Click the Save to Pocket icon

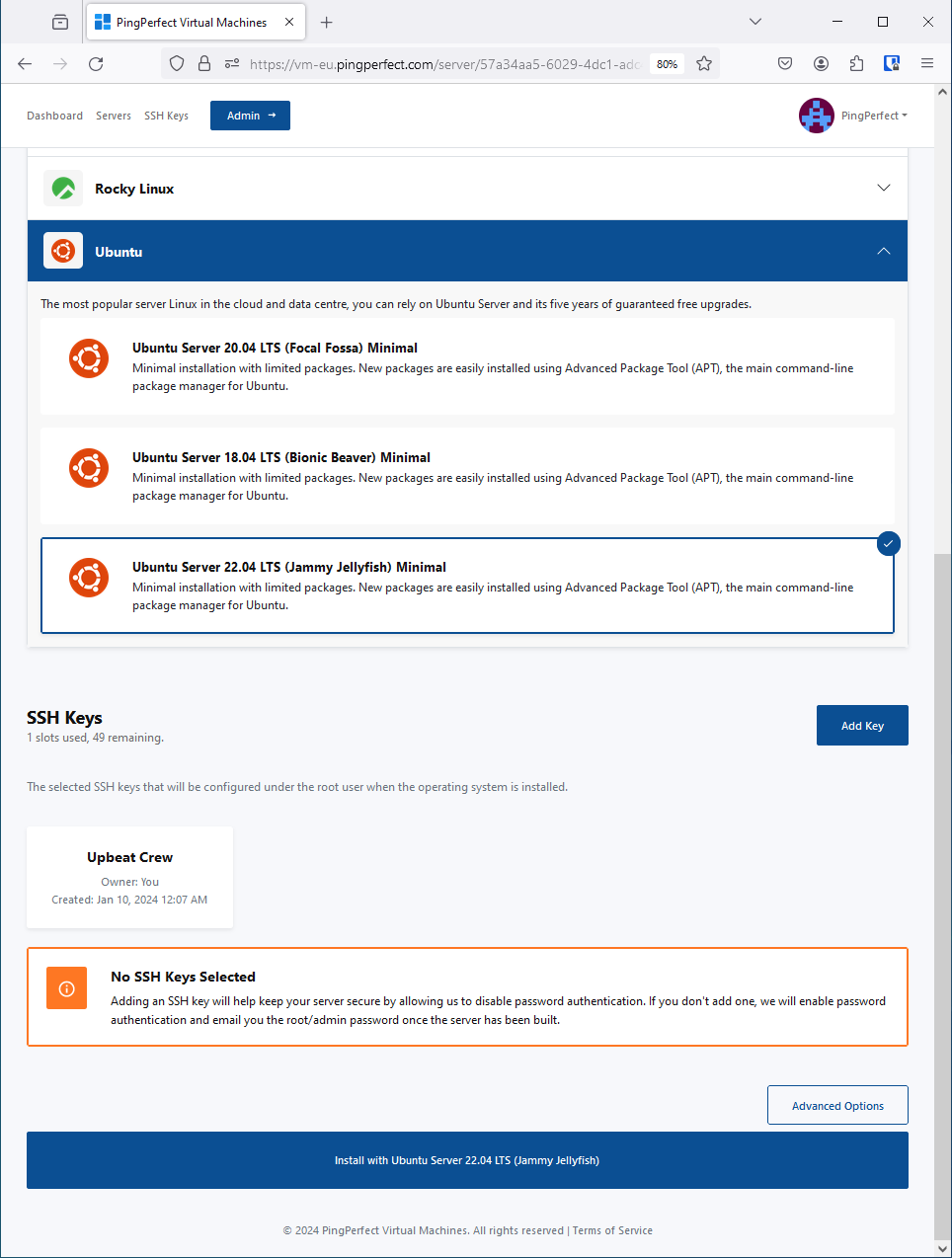[x=785, y=64]
